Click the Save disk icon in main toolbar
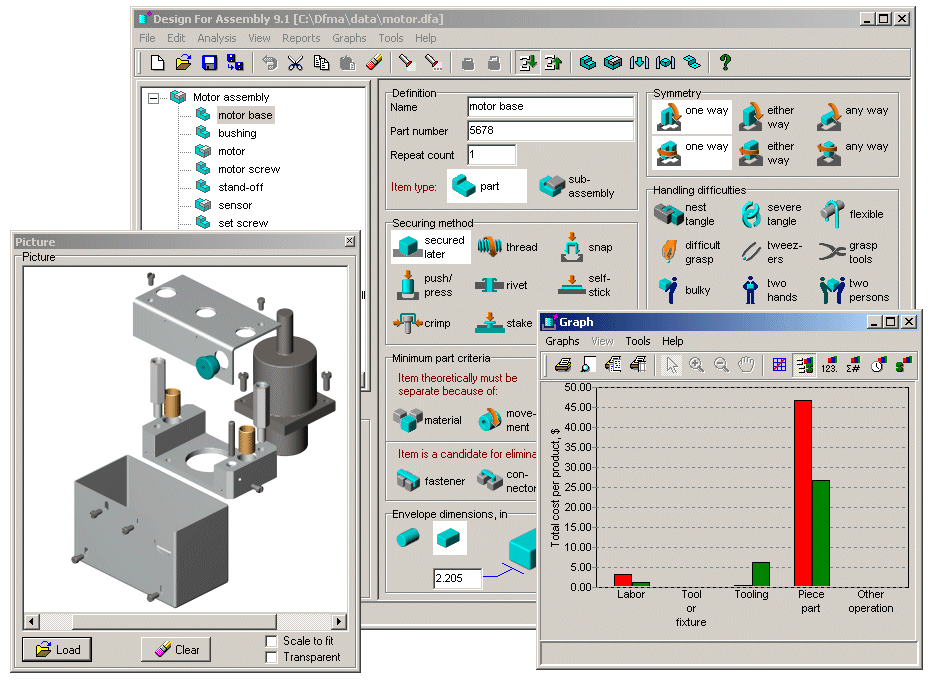Image resolution: width=928 pixels, height=686 pixels. point(209,63)
